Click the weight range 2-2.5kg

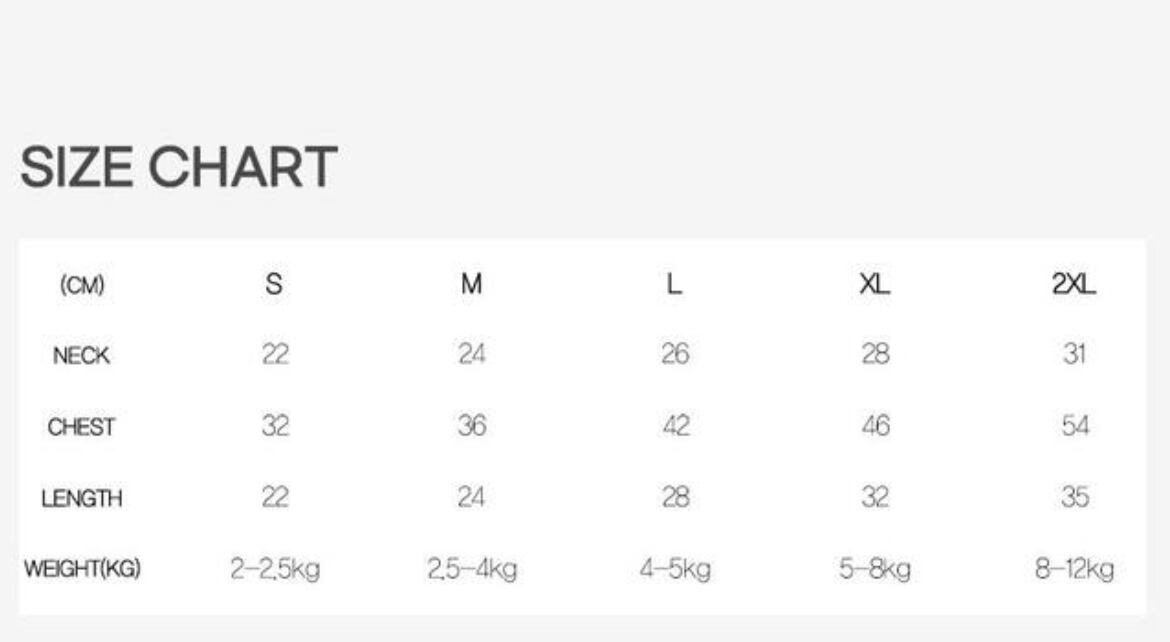pyautogui.click(x=275, y=570)
